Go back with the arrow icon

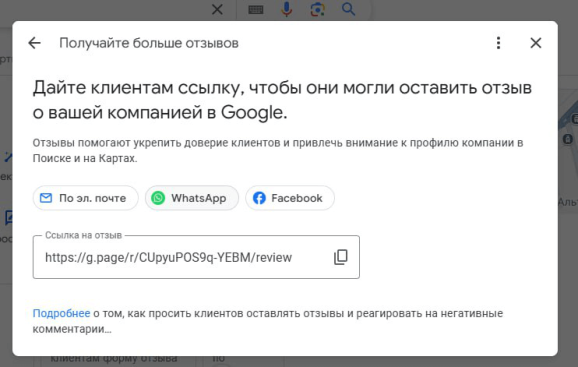point(35,43)
